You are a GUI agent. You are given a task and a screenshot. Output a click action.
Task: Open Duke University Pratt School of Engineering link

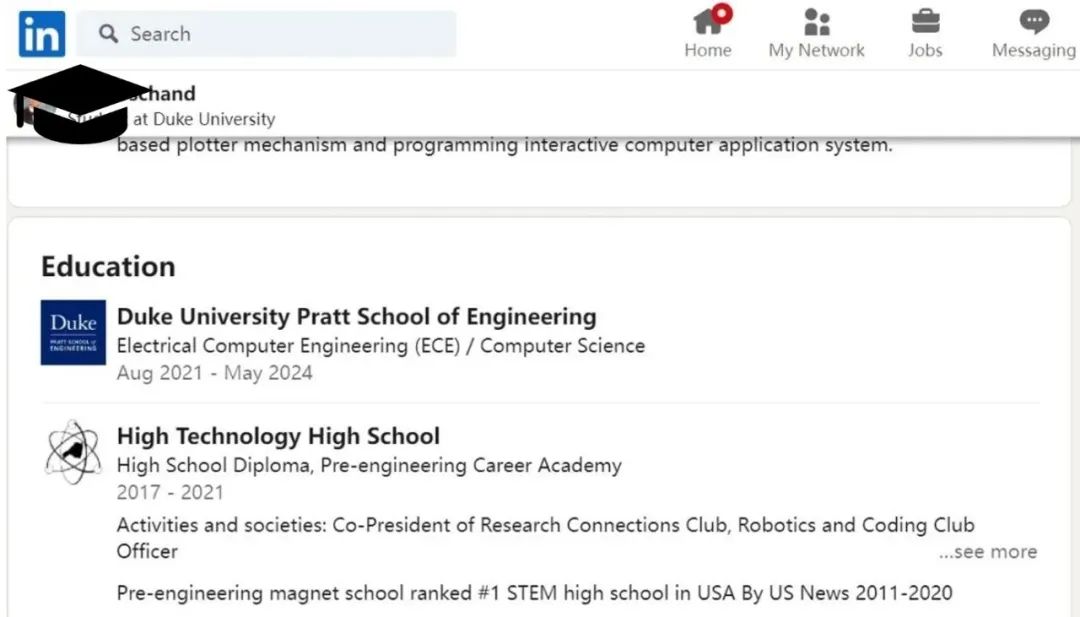(356, 317)
